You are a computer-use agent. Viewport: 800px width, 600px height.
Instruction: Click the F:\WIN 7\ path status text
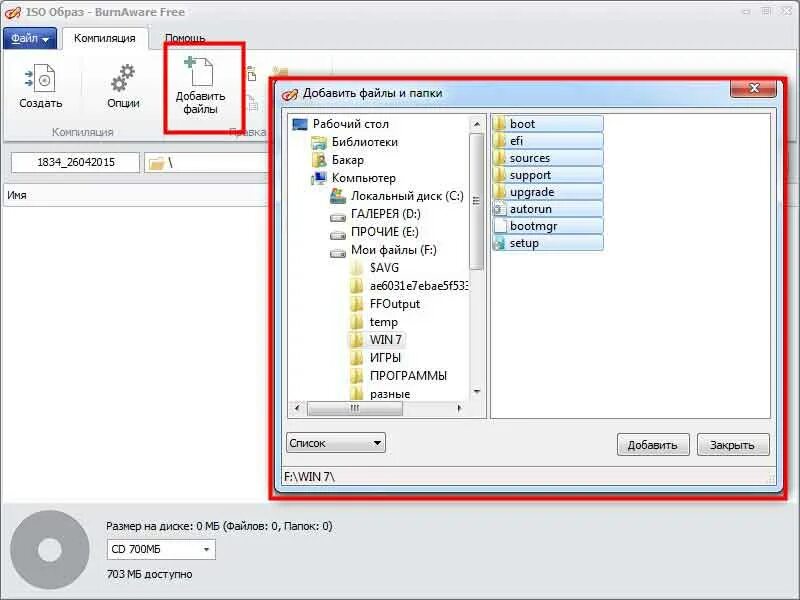[x=309, y=477]
